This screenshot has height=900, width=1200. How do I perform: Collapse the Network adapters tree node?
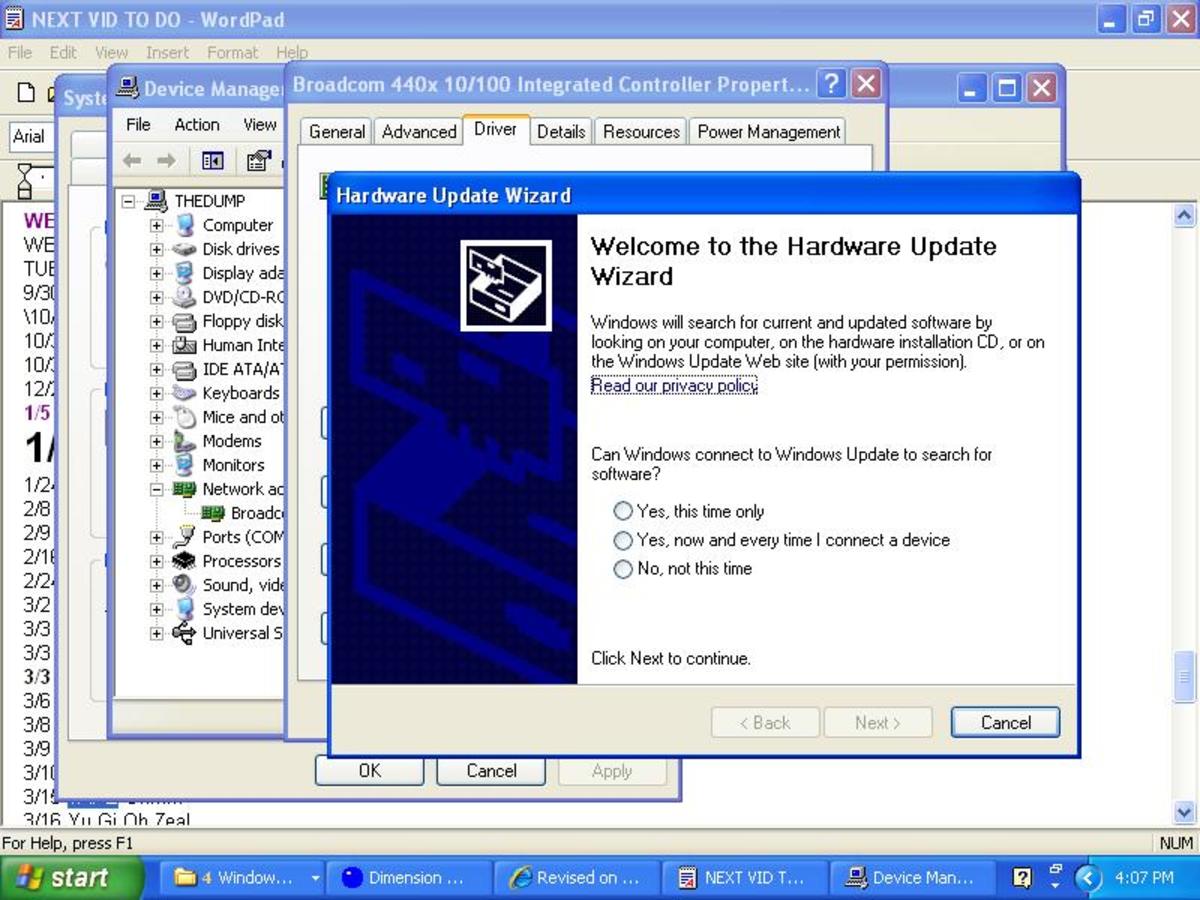click(155, 489)
